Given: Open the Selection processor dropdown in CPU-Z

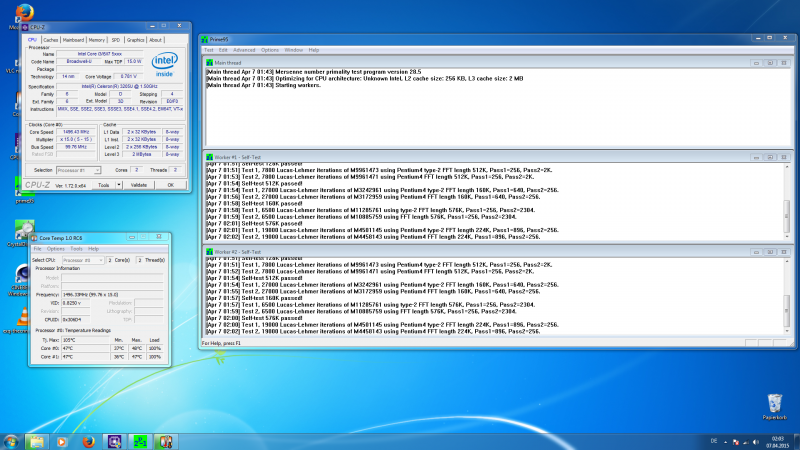Looking at the screenshot, I should (78, 170).
